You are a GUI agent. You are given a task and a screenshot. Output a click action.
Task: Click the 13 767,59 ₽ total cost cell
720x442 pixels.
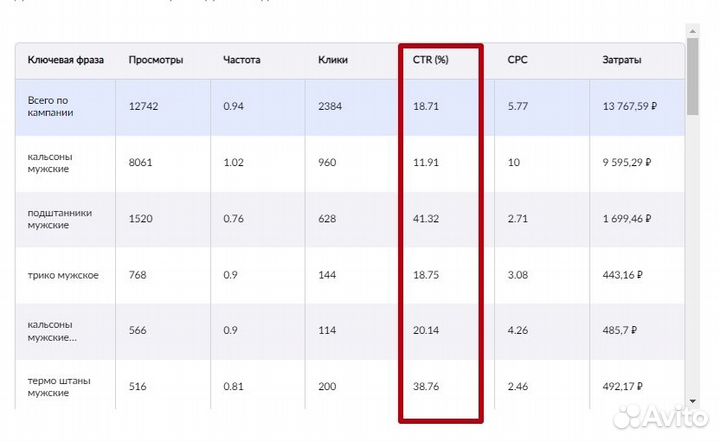[x=627, y=106]
